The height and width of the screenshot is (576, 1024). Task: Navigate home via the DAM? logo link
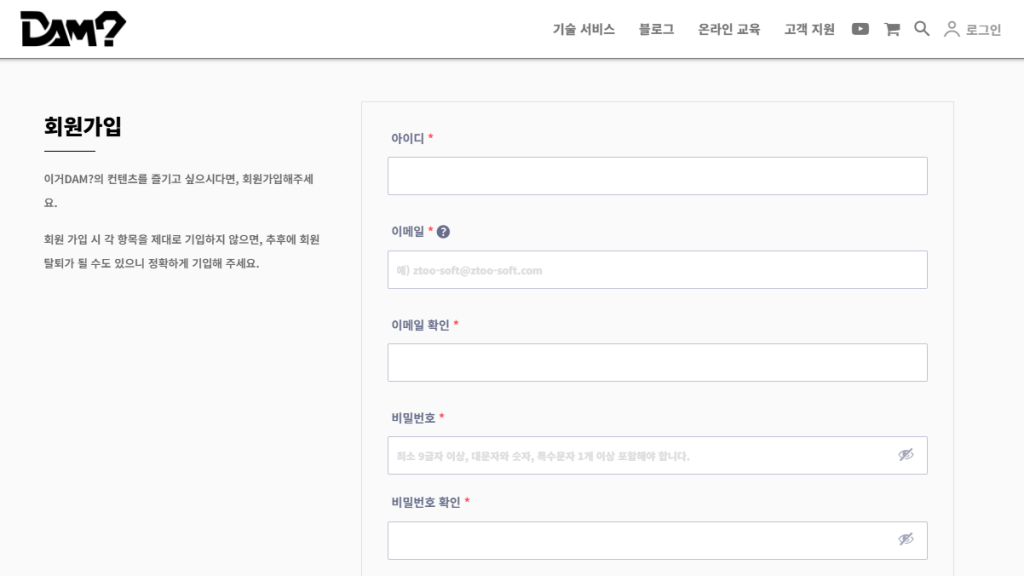pyautogui.click(x=71, y=28)
